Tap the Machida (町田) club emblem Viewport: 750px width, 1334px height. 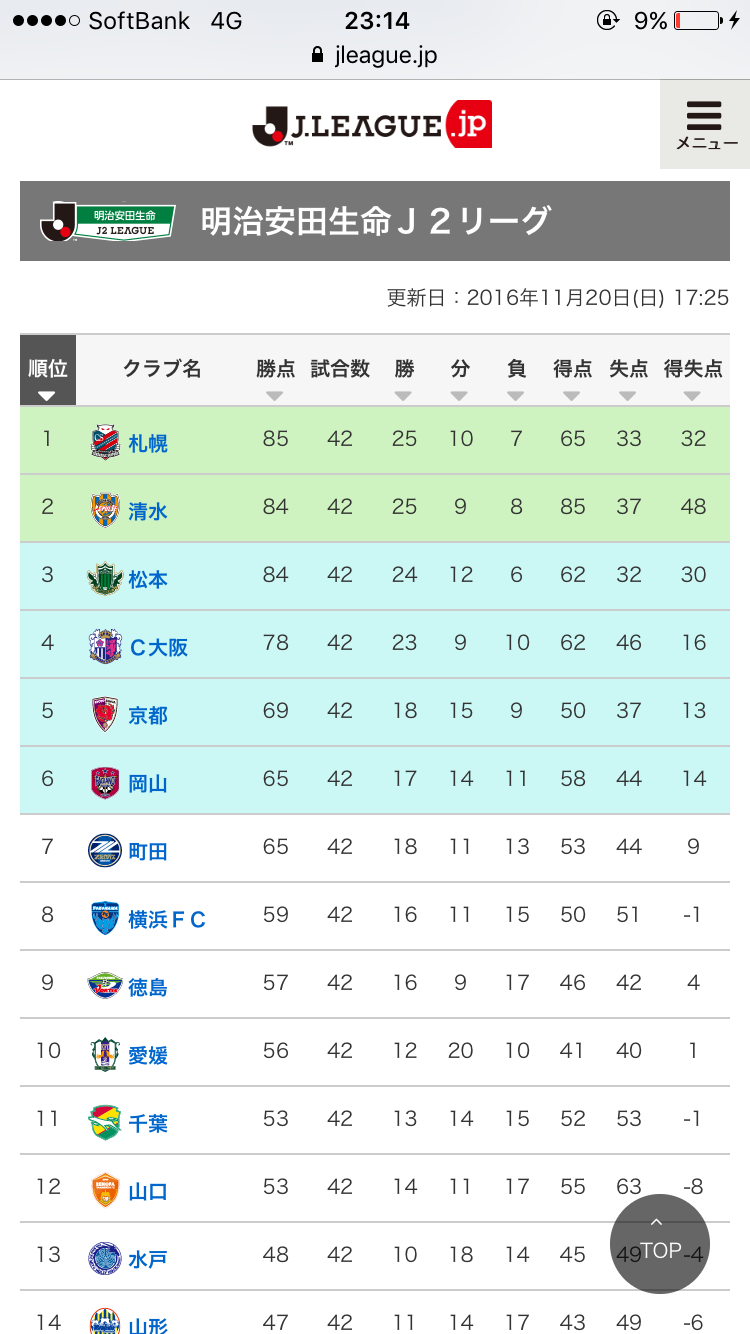point(104,849)
